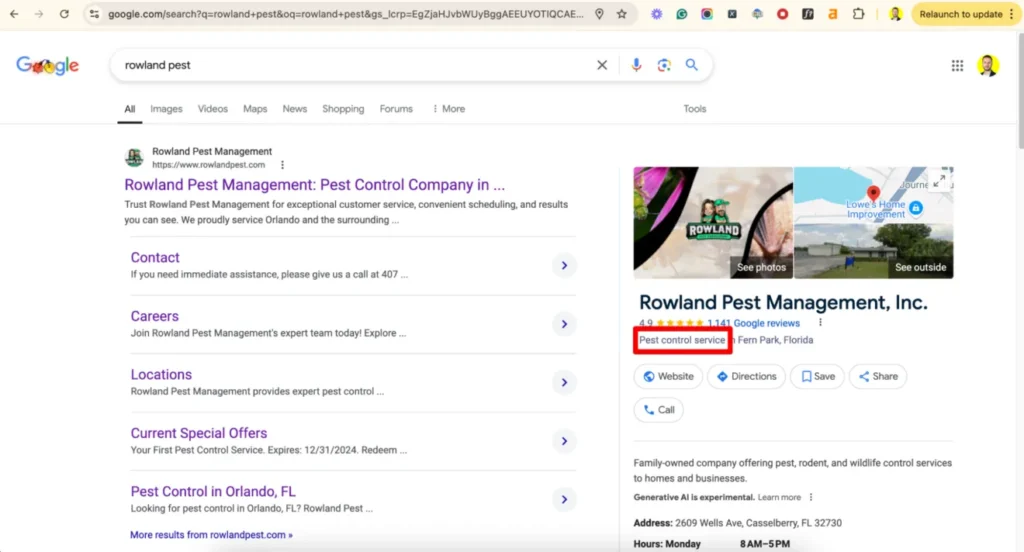Click the Directions button
This screenshot has width=1024, height=552.
(x=746, y=377)
